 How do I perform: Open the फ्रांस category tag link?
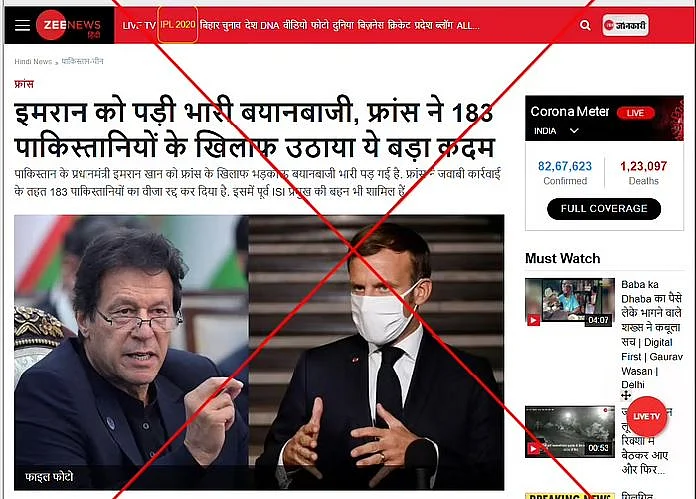24,84
